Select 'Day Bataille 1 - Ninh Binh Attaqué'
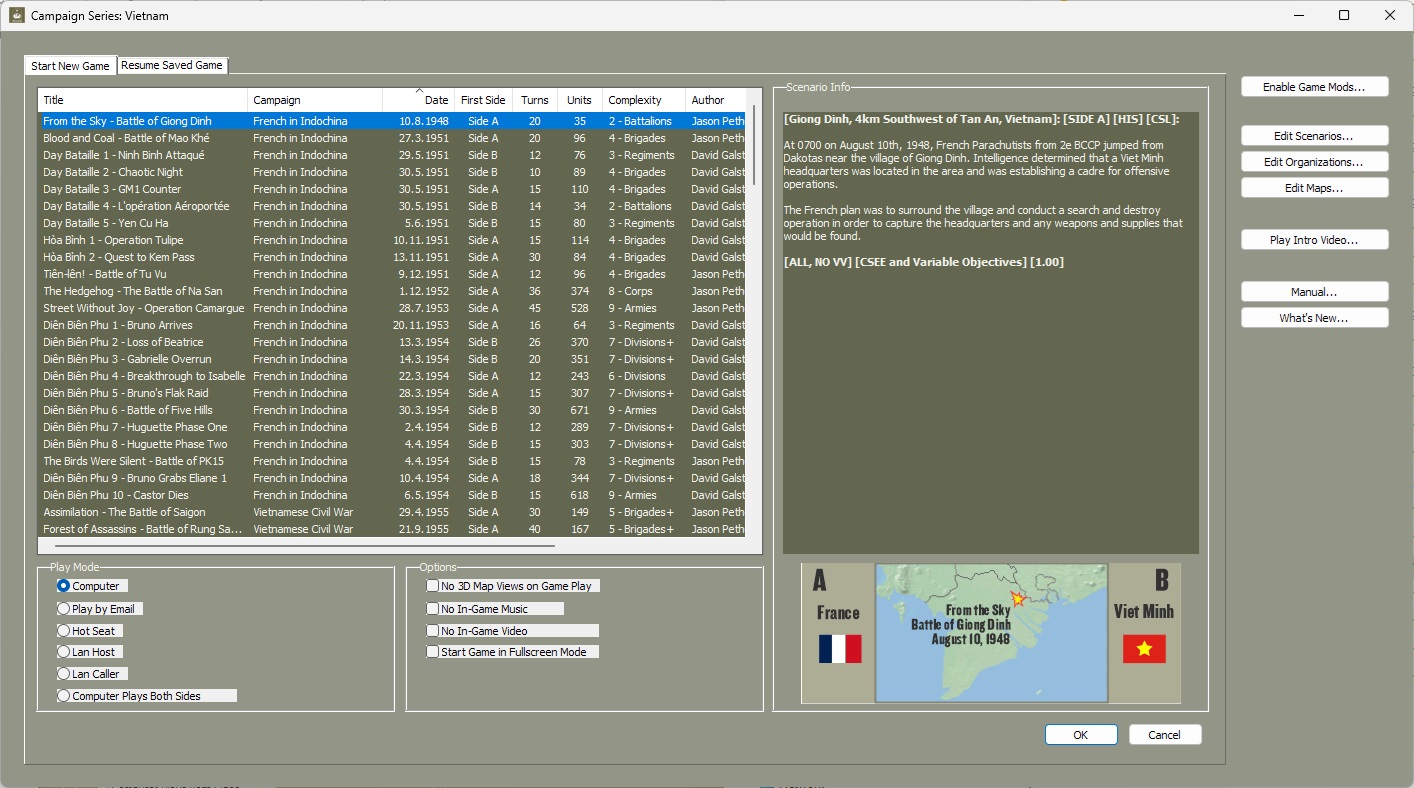The width and height of the screenshot is (1414, 788). point(392,155)
